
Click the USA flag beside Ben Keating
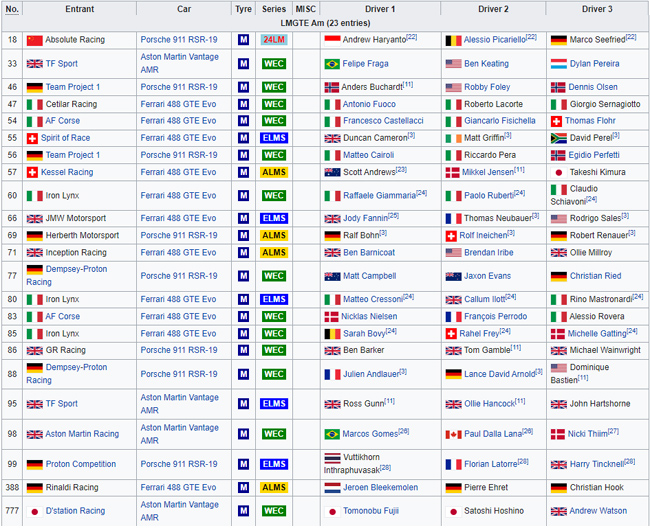[454, 64]
